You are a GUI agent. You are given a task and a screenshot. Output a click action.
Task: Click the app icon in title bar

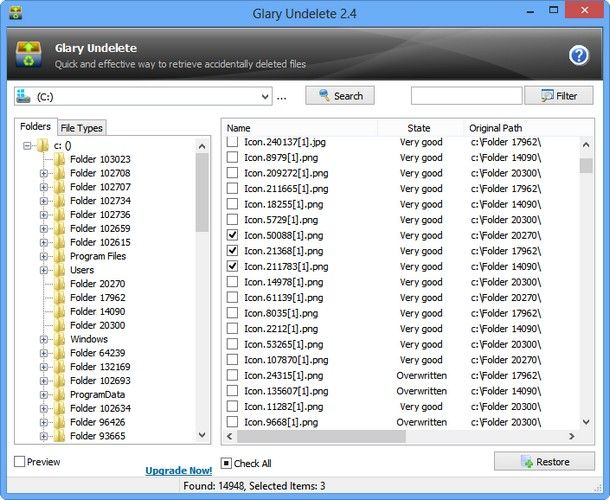click(16, 12)
